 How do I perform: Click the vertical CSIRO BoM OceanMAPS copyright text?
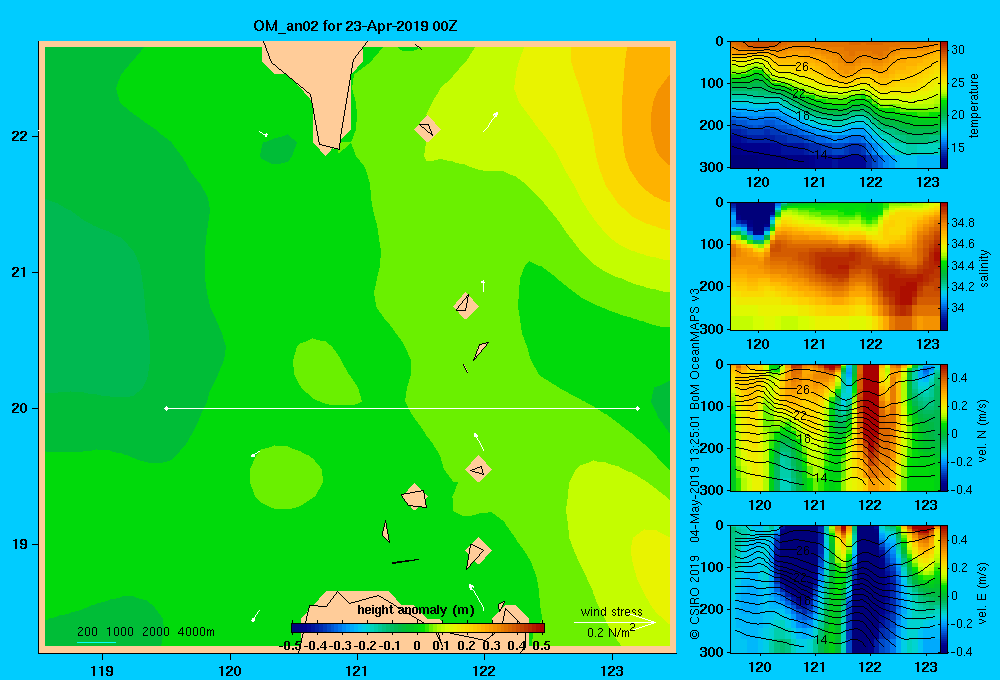(695, 463)
